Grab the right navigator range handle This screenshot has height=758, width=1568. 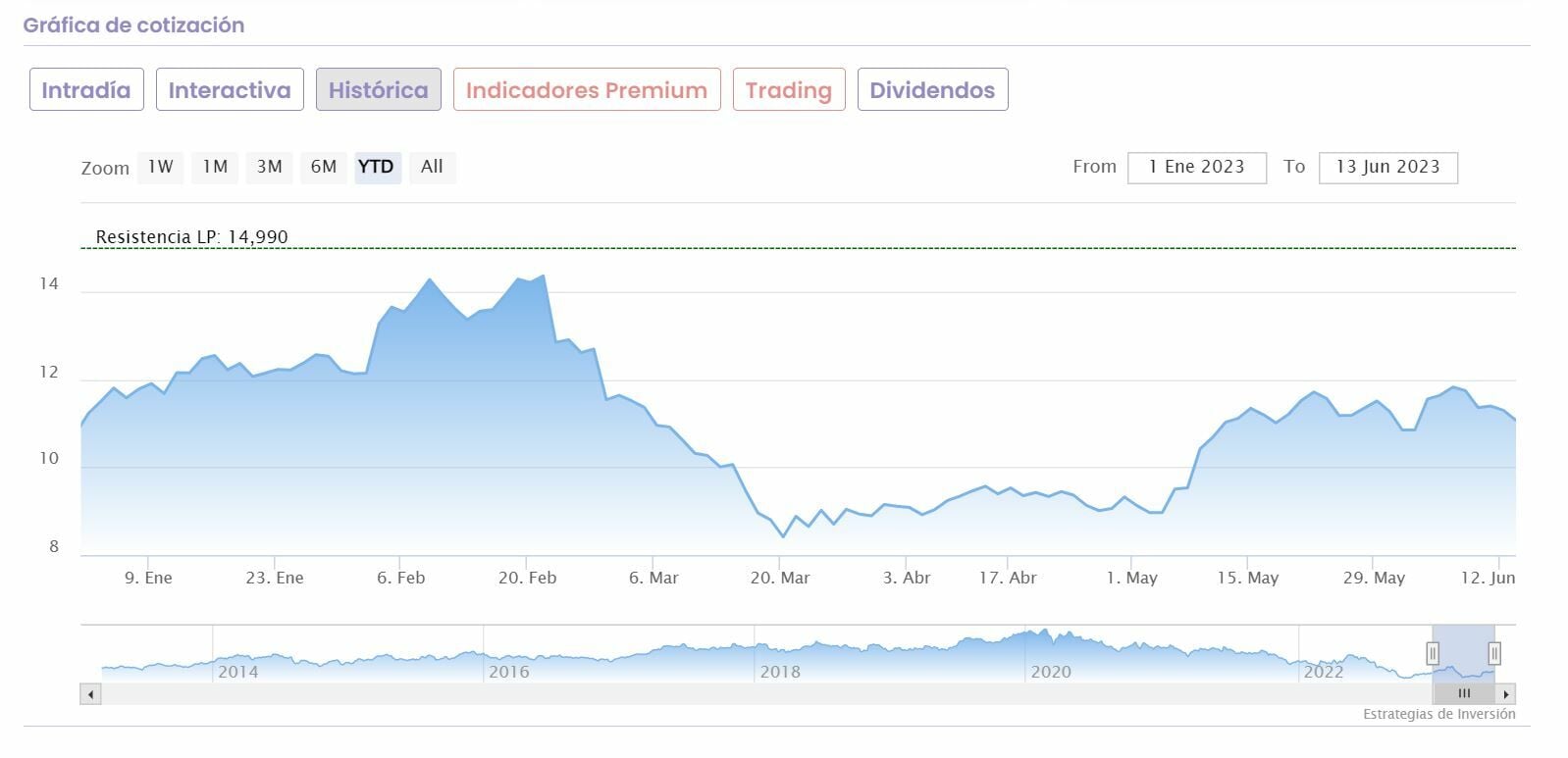tap(1494, 653)
